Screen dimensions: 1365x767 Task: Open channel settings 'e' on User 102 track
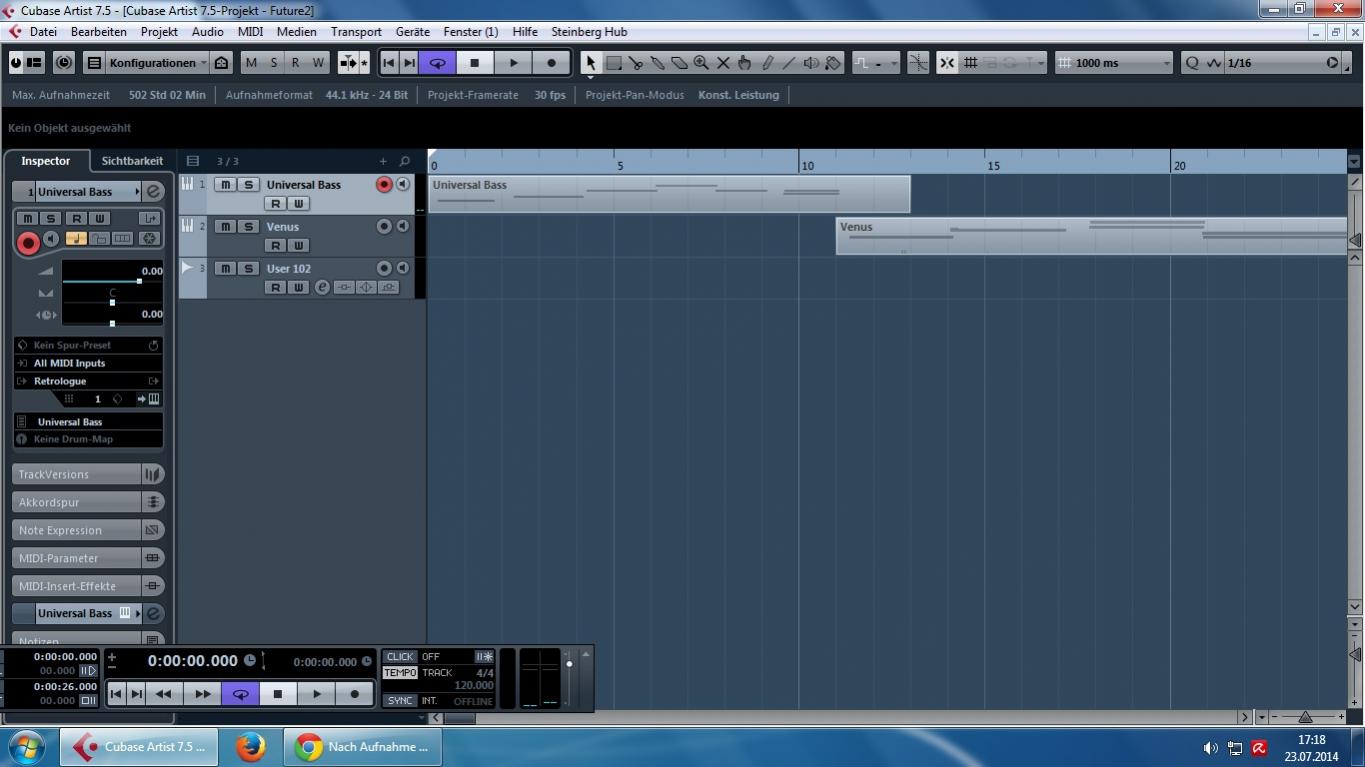point(322,287)
